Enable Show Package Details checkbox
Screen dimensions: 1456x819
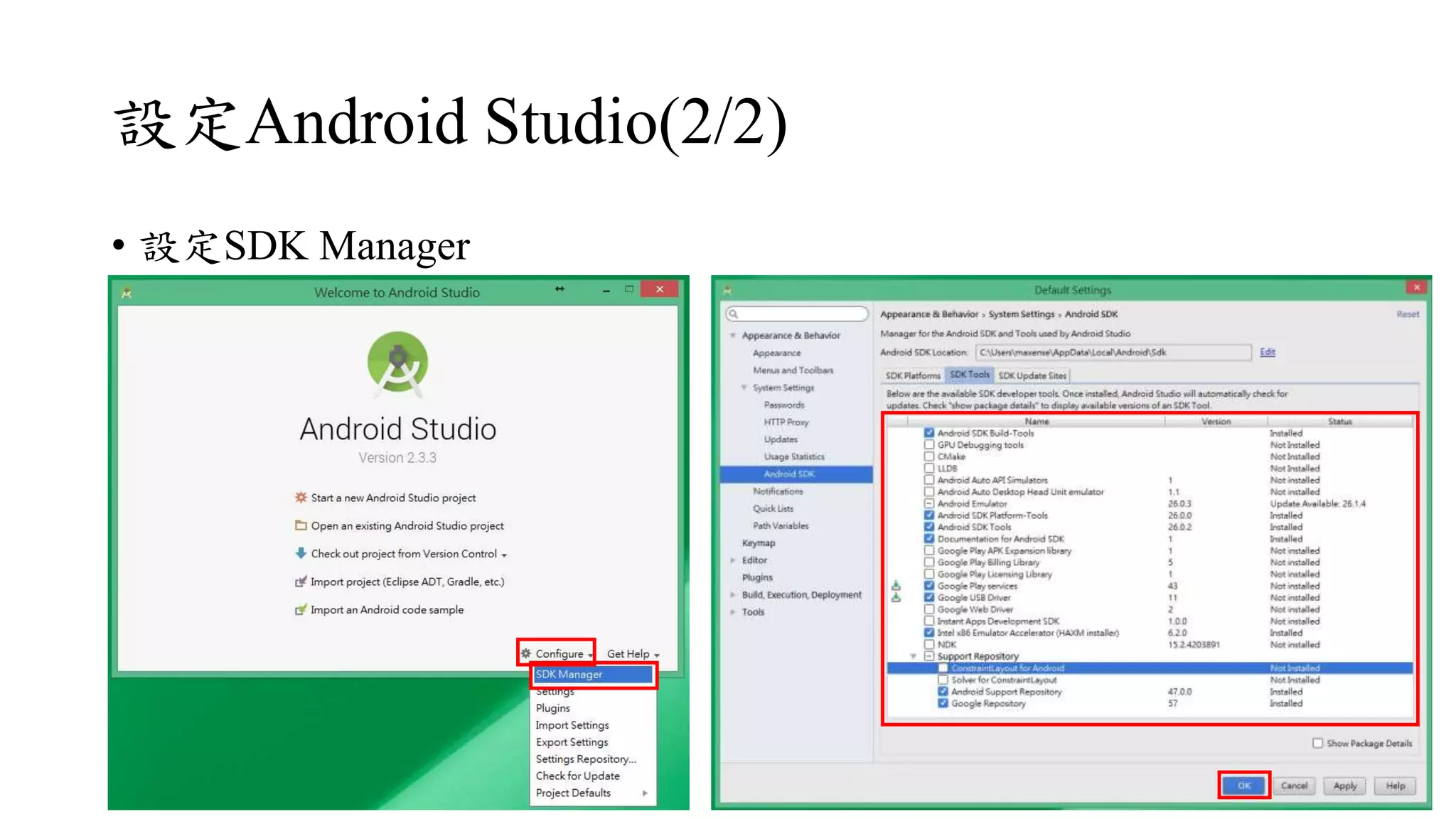[x=1317, y=743]
